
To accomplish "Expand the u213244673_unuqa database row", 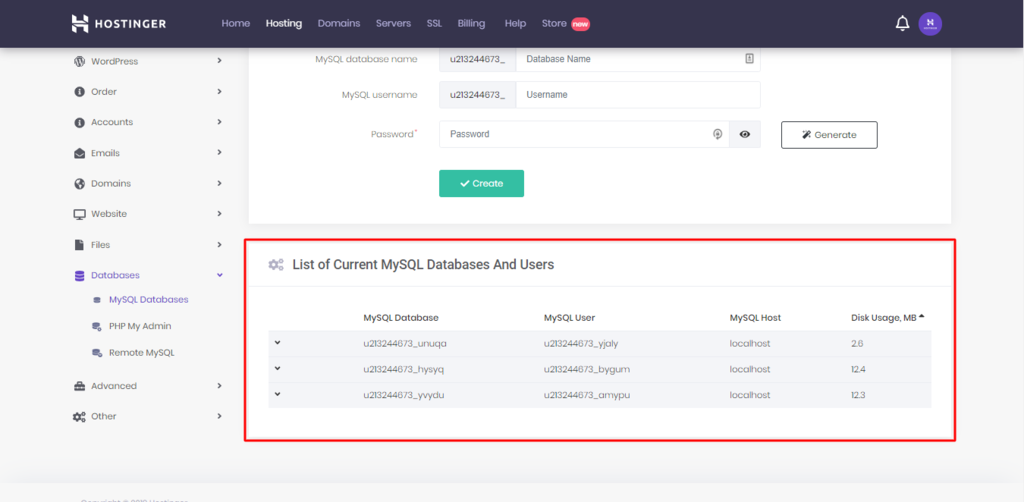I will coord(278,342).
